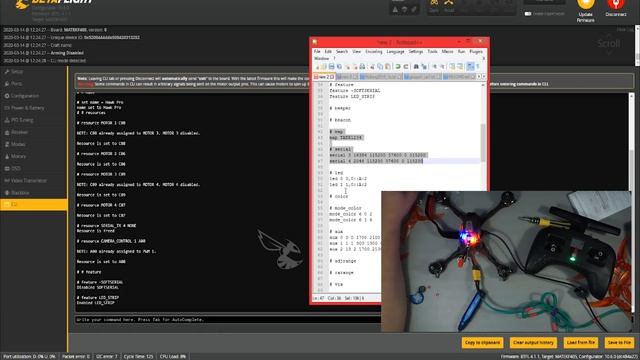Click the Print icon in Notepad++ toolbar
This screenshot has height=360, width=640.
point(362,67)
